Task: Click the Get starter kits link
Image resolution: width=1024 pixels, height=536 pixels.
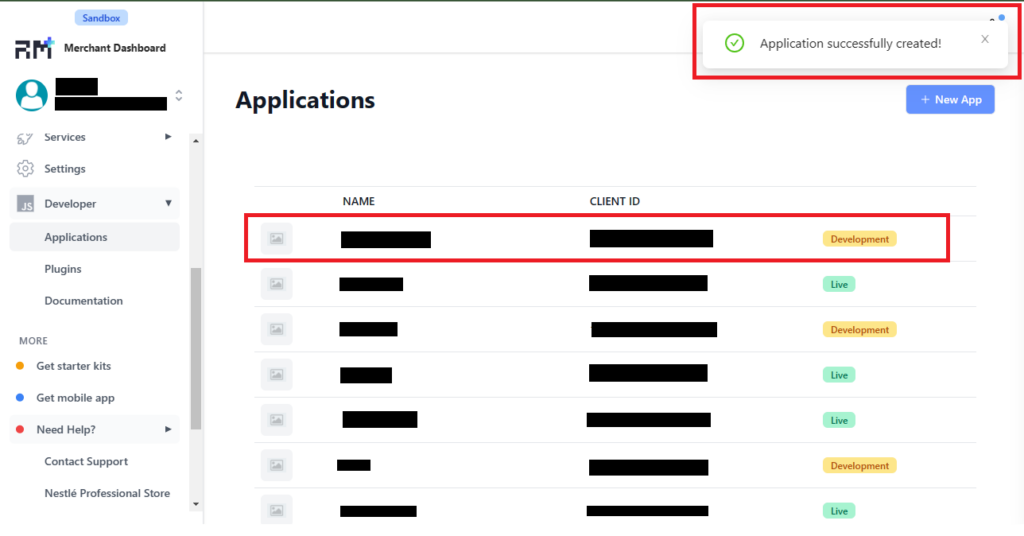Action: coord(74,366)
